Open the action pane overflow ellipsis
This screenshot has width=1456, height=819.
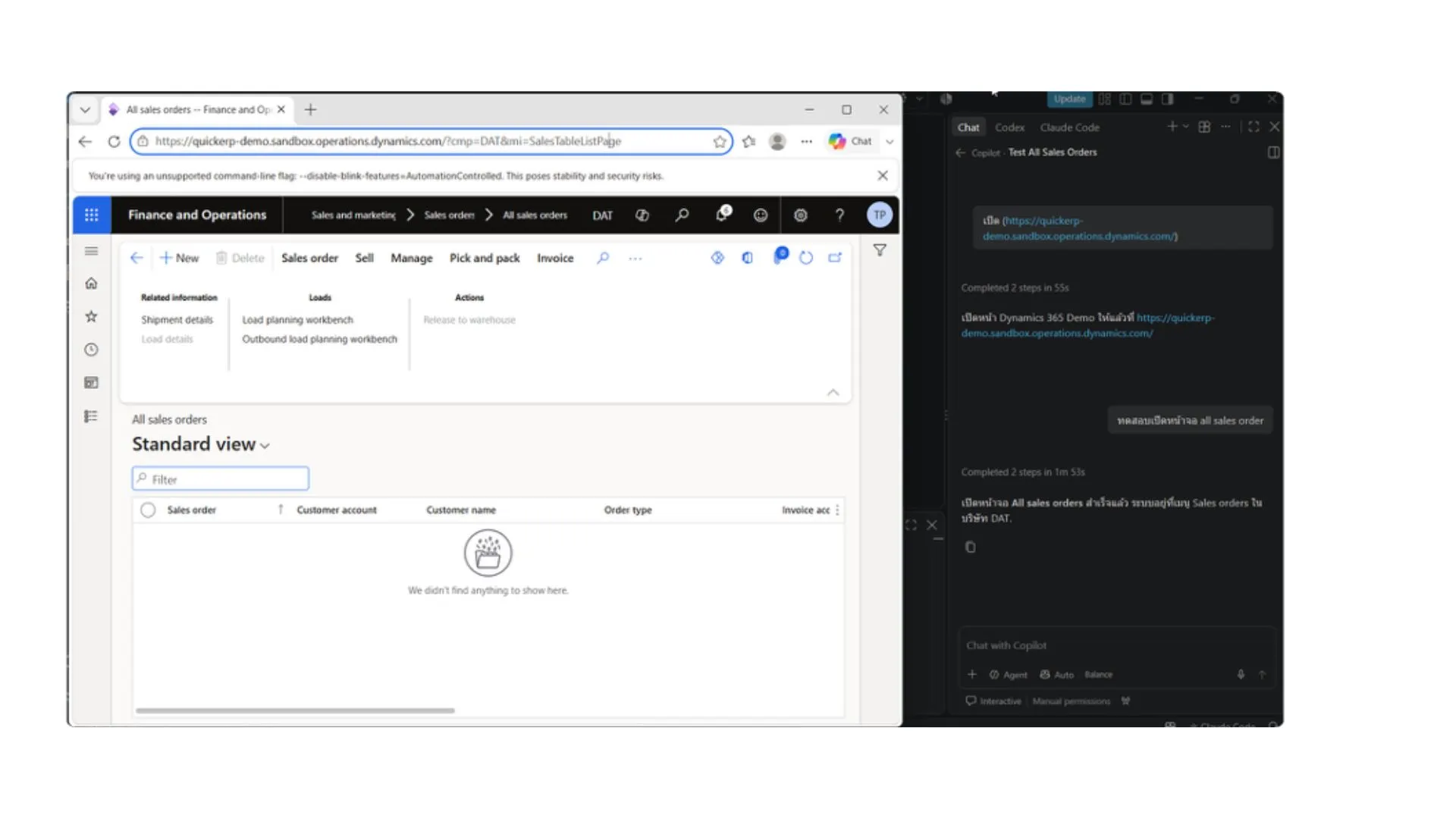[635, 259]
